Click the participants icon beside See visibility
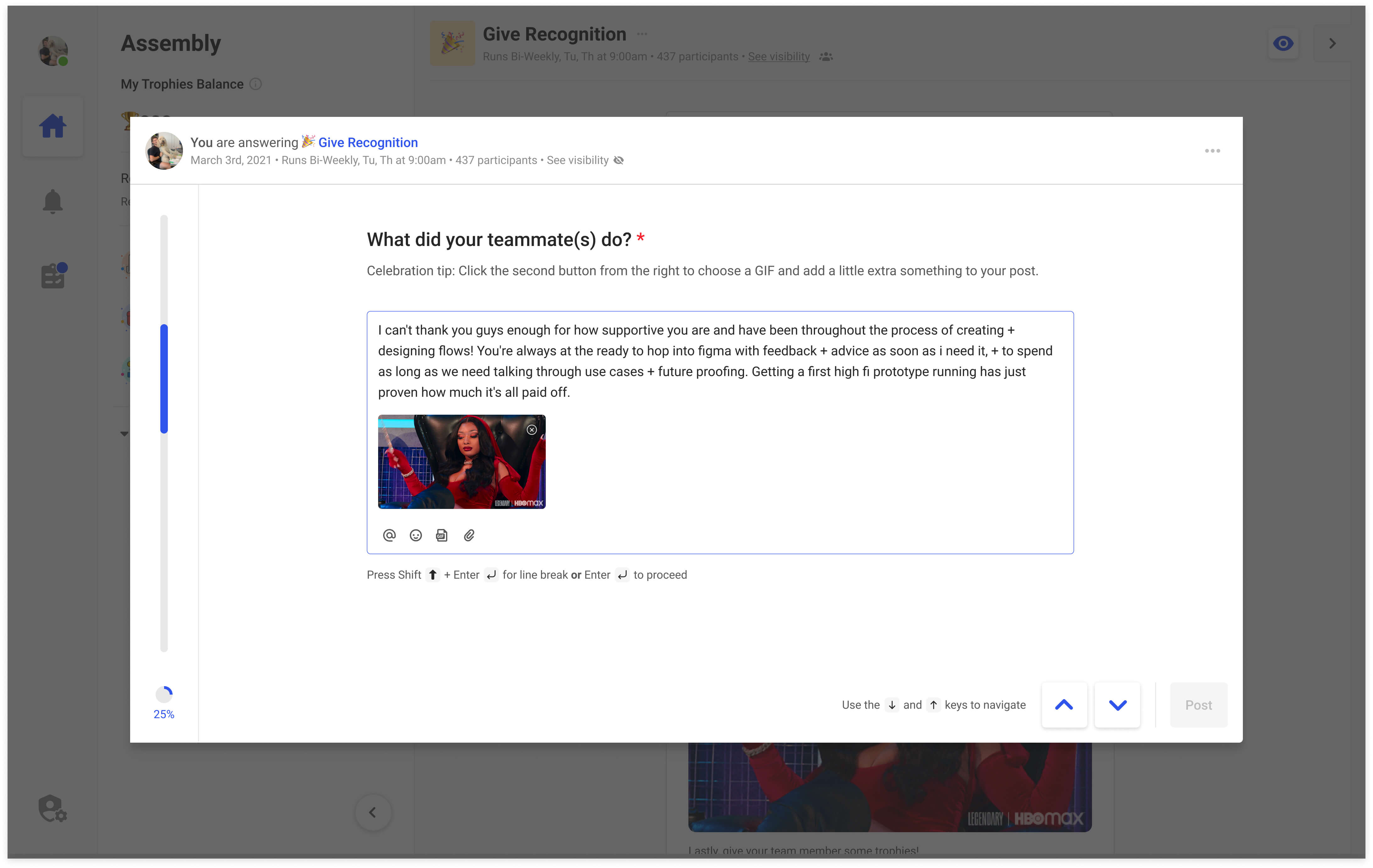Viewport: 1373px width, 868px height. tap(826, 57)
